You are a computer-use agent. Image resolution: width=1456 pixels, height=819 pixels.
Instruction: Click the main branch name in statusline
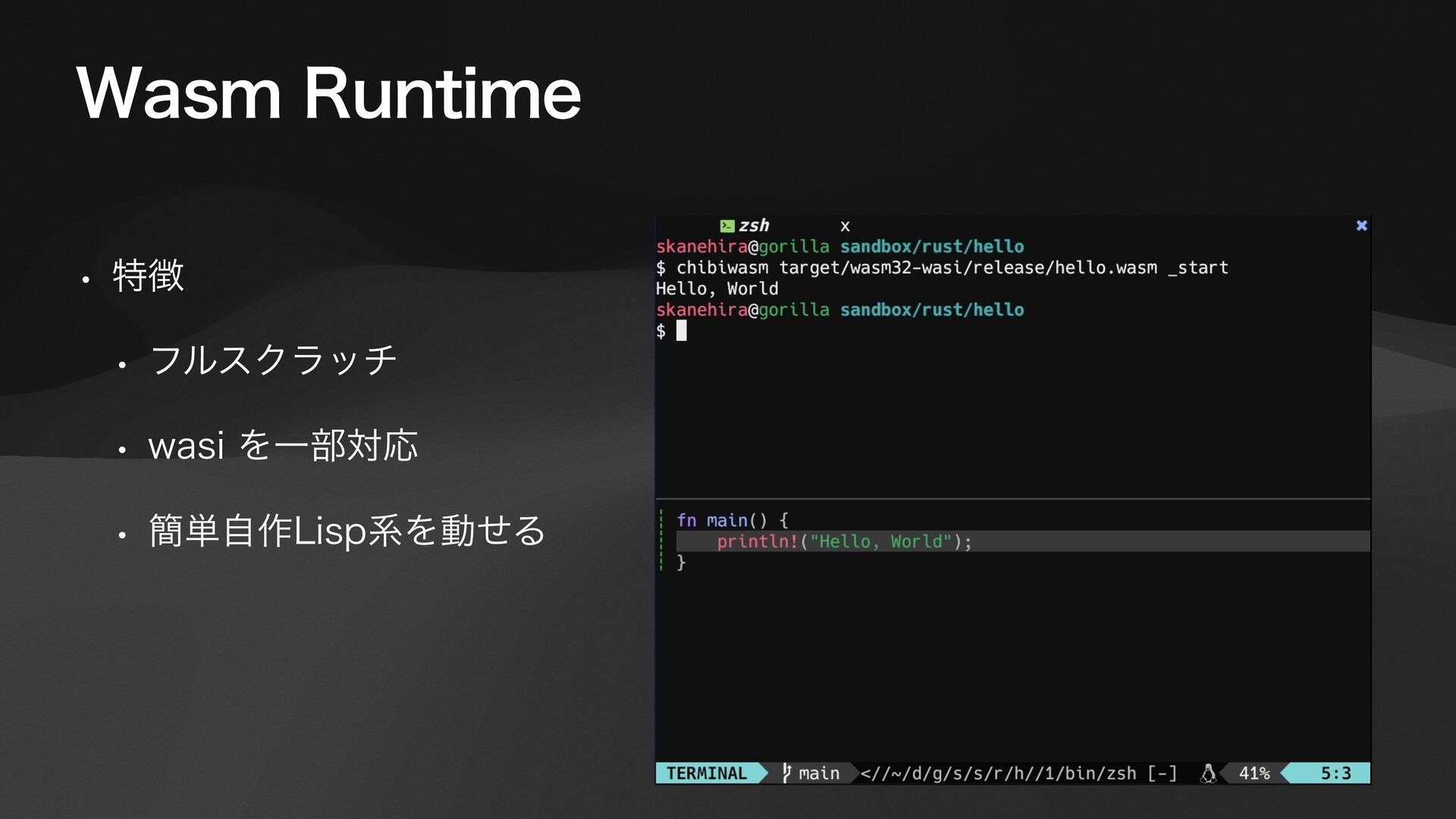(819, 773)
